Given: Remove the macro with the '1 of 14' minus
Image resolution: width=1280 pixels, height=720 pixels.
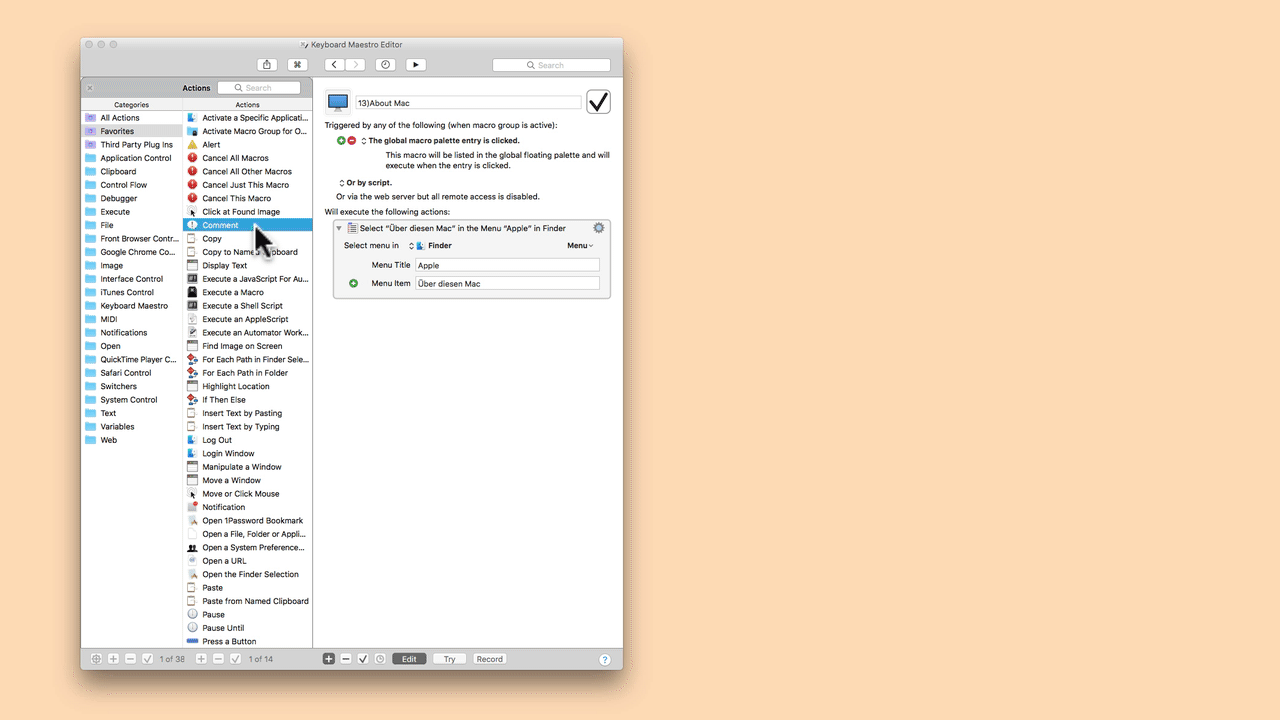Looking at the screenshot, I should (x=218, y=659).
